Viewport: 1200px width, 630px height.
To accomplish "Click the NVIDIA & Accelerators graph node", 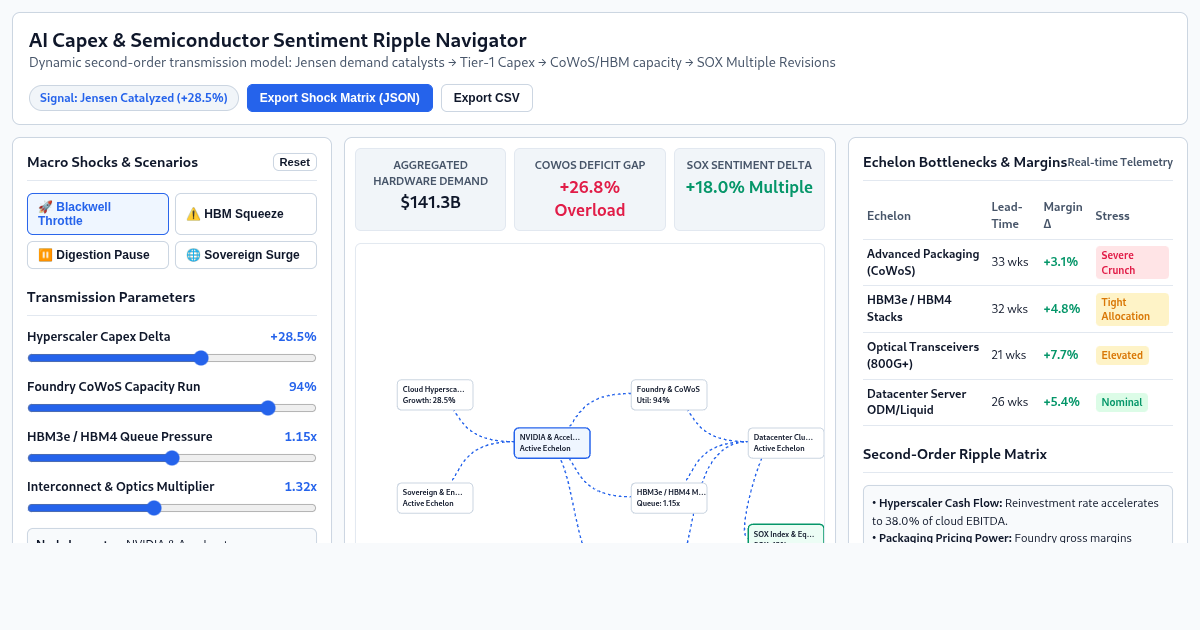I will [x=552, y=443].
